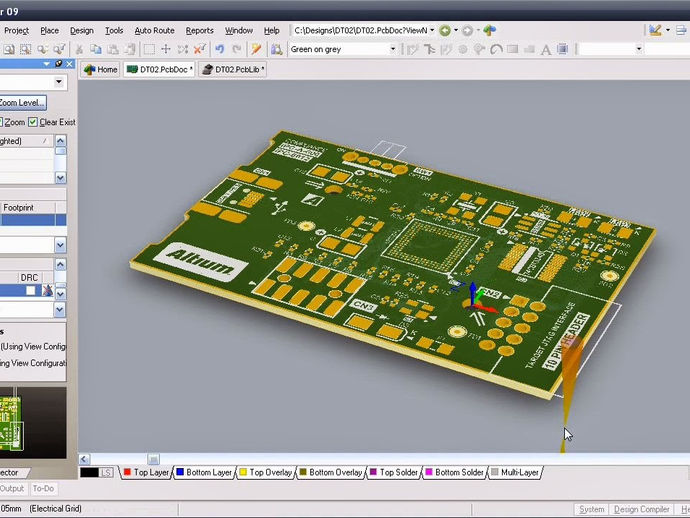The height and width of the screenshot is (518, 690).
Task: Open the Design menu
Action: pyautogui.click(x=82, y=30)
